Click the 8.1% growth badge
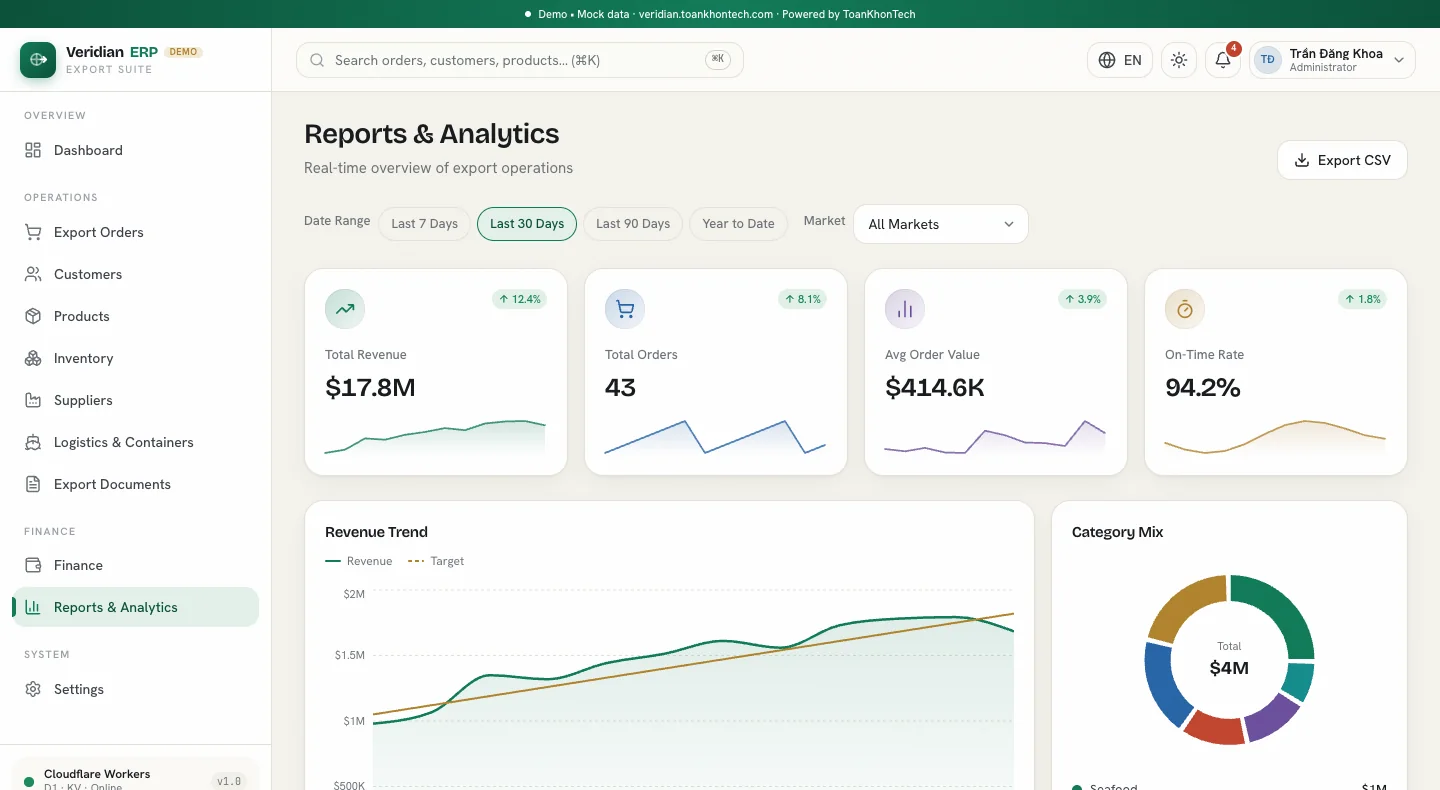Viewport: 1440px width, 790px height. click(802, 299)
